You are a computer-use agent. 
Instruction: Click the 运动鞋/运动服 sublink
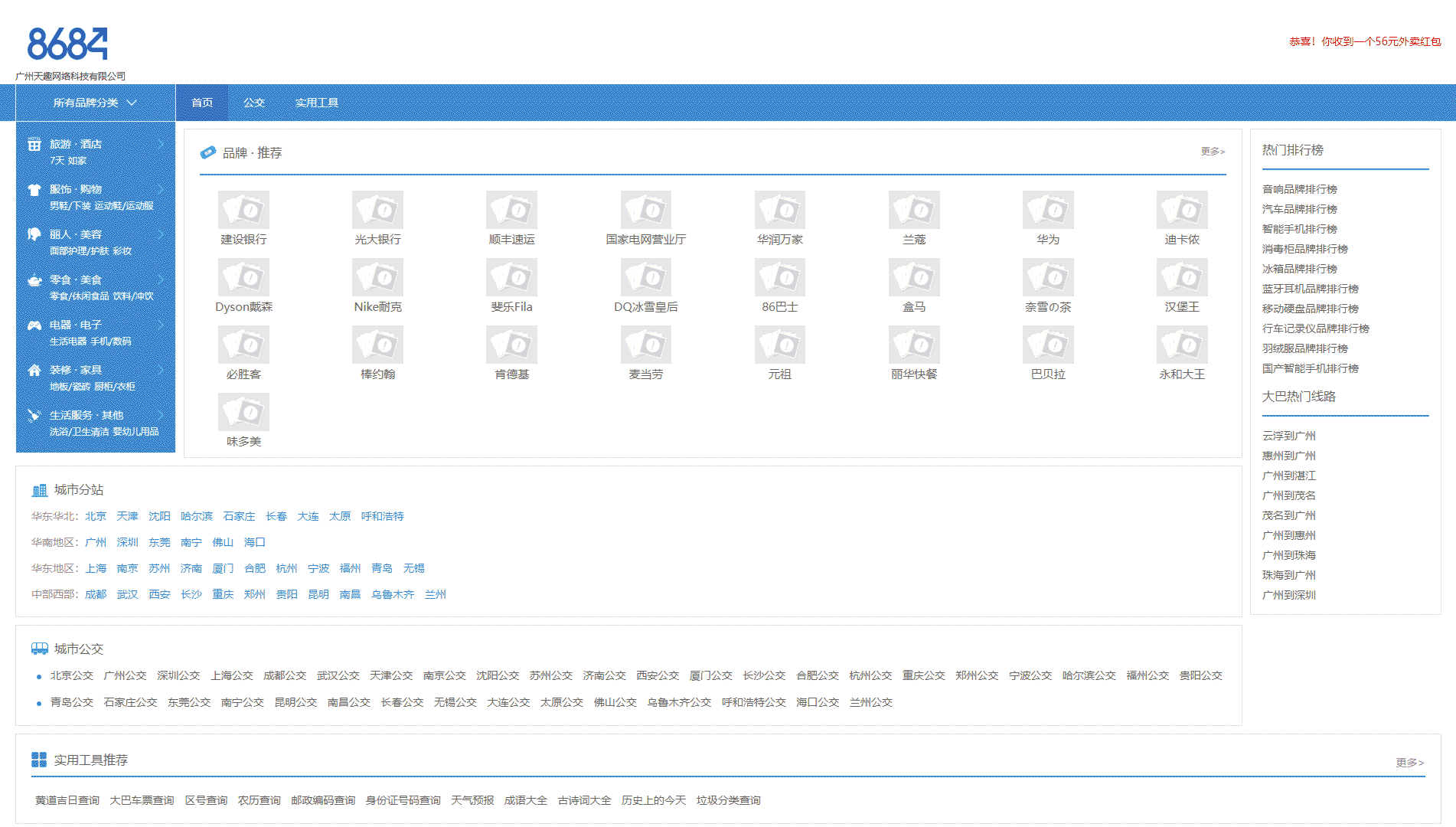point(124,206)
